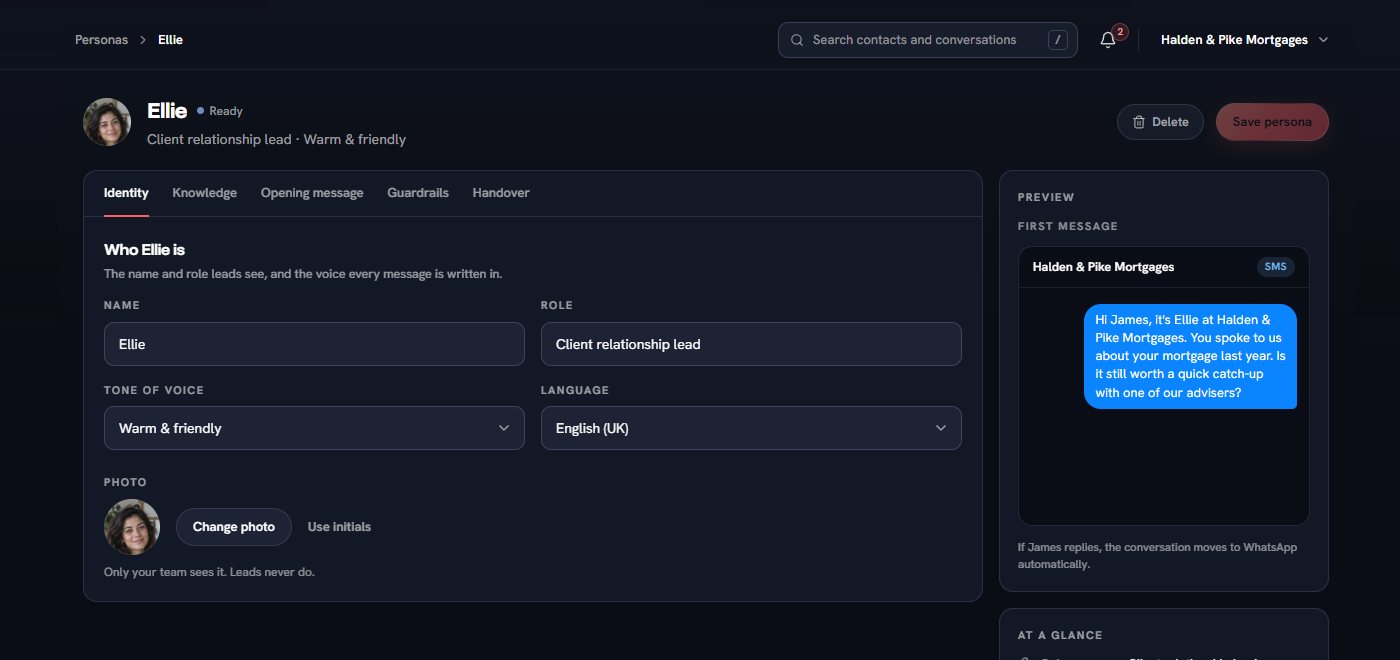Click the blue first message bubble

[1190, 356]
